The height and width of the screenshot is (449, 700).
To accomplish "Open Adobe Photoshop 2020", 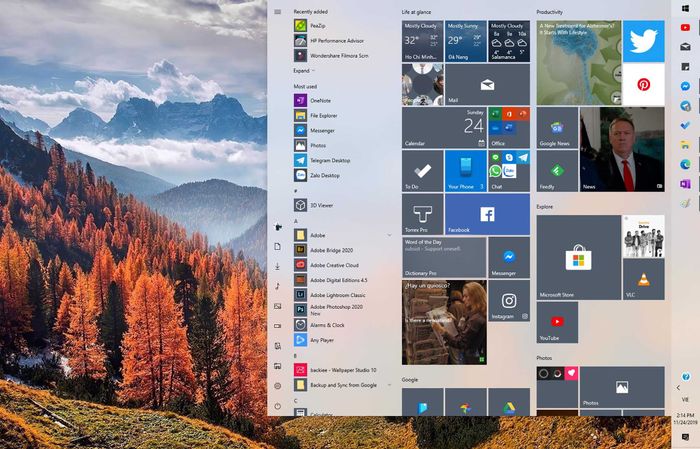I will pyautogui.click(x=342, y=310).
